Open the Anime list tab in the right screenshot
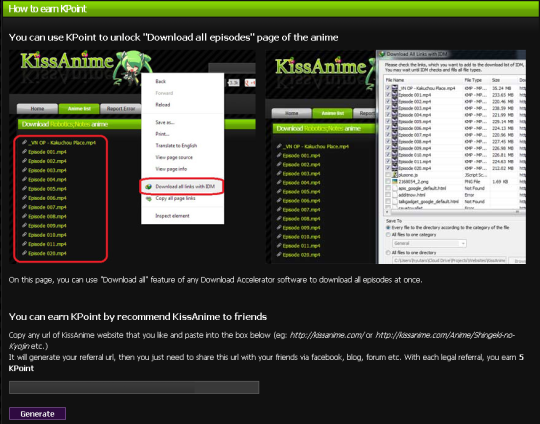This screenshot has width=540, height=424. (332, 113)
